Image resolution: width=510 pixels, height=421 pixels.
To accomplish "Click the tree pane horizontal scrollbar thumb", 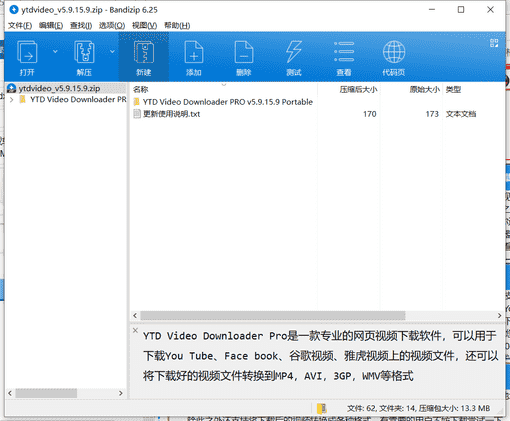I will [x=46, y=393].
